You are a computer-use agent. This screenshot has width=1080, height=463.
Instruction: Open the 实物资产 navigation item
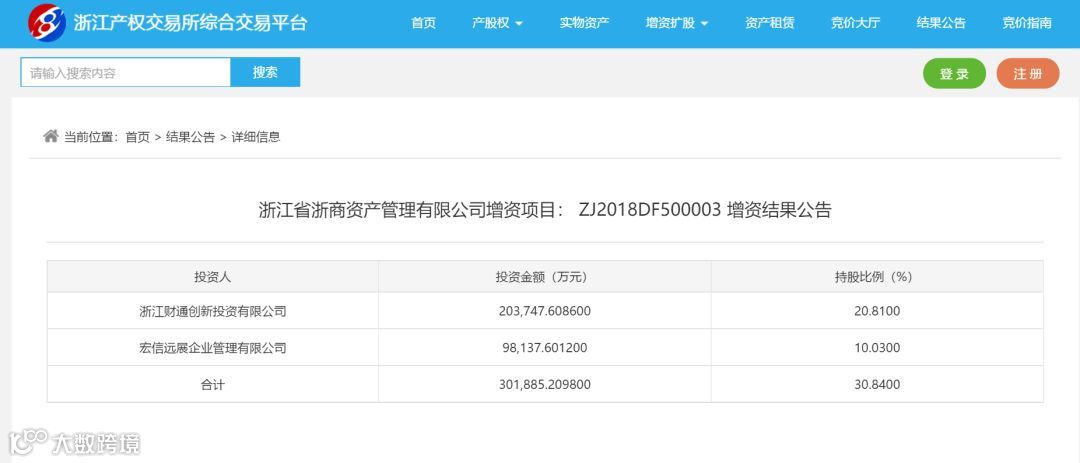584,23
